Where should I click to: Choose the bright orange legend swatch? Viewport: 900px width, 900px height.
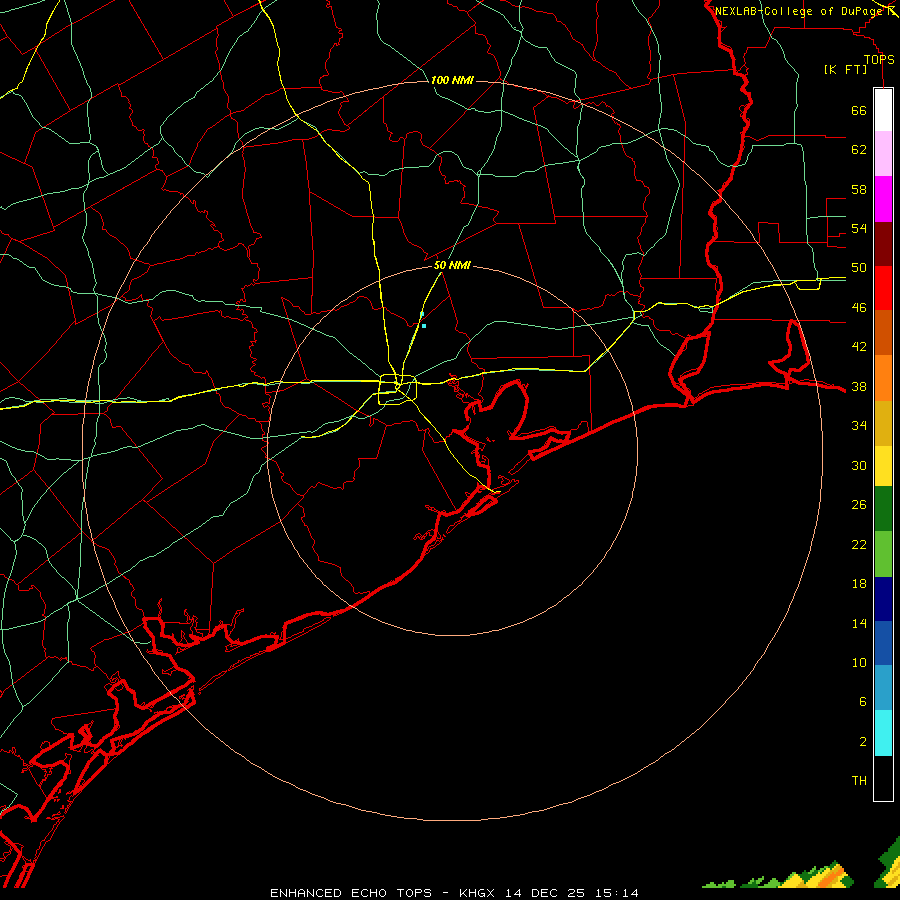click(883, 378)
